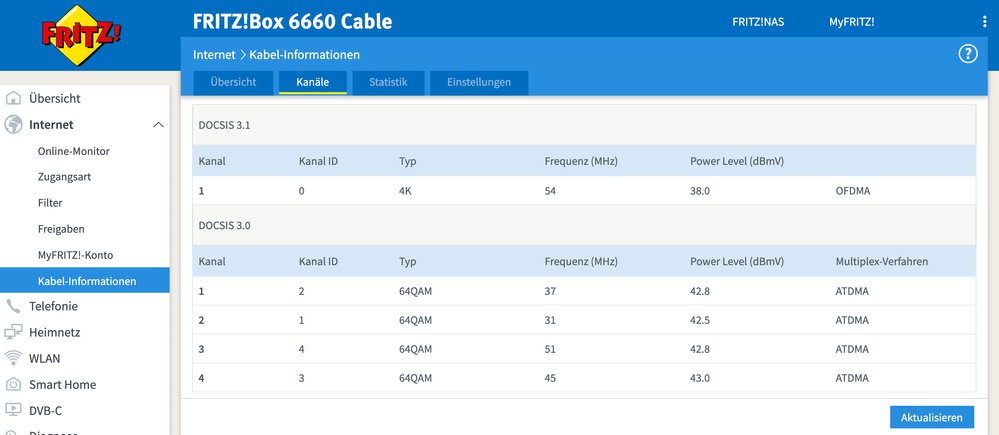This screenshot has height=435, width=999.
Task: Click the FRITZ!Box 6660 Cable title
Action: point(292,22)
